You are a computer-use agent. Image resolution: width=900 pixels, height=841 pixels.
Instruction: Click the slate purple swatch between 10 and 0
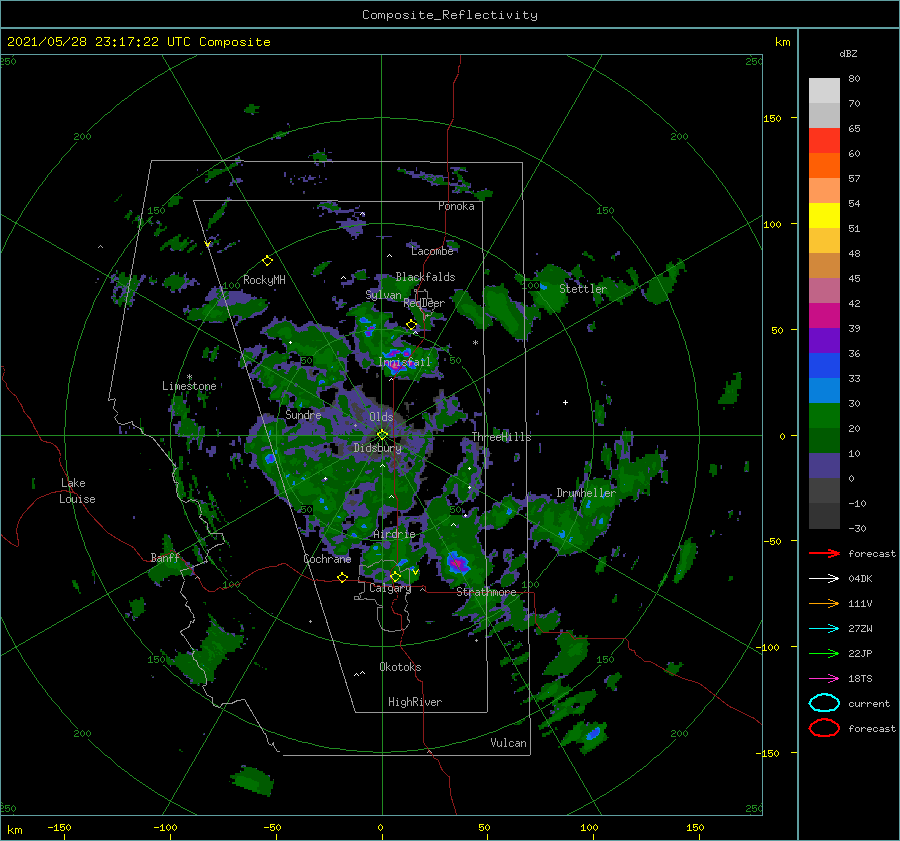click(x=824, y=465)
